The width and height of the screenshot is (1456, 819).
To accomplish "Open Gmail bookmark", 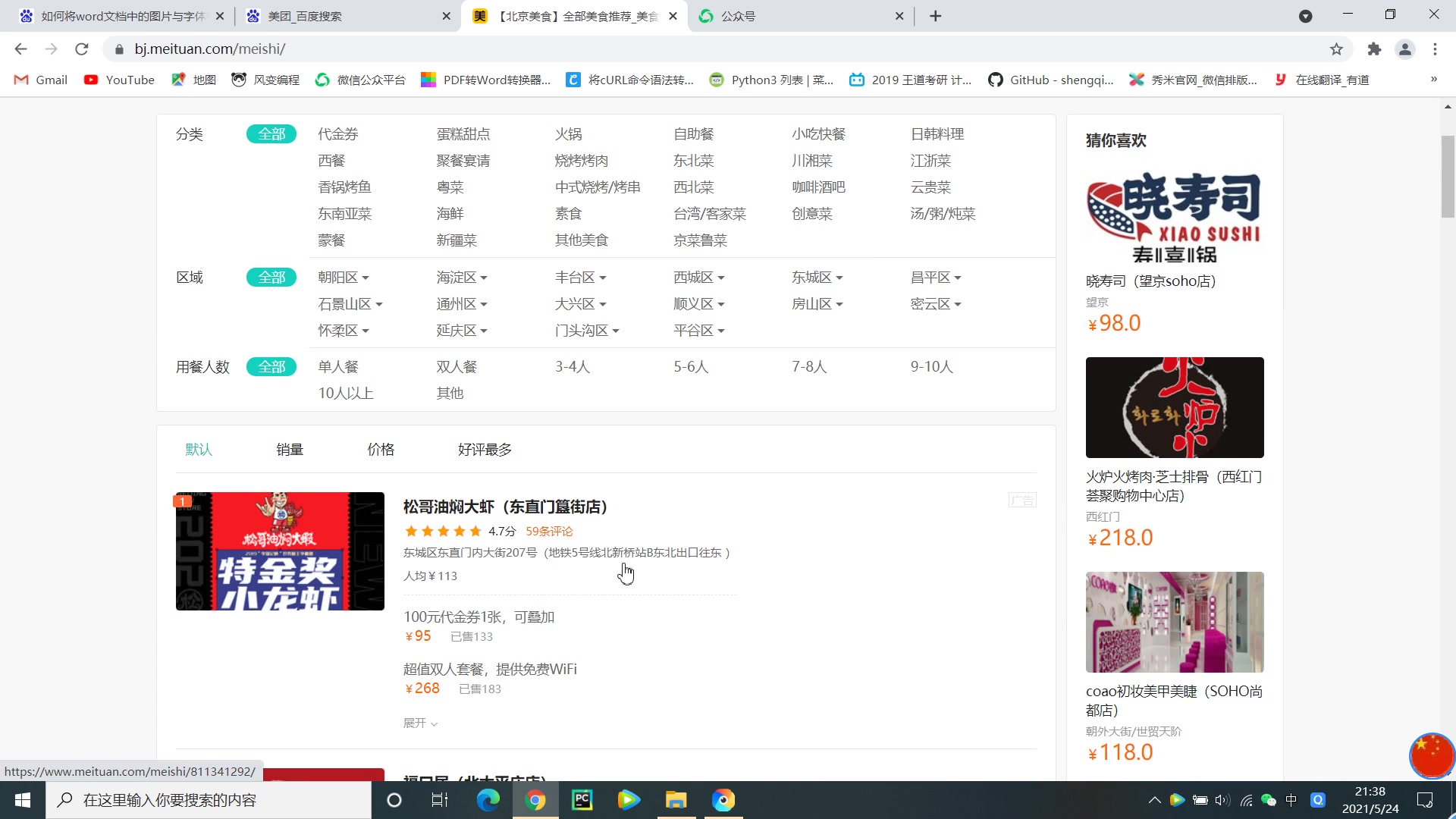I will click(x=41, y=80).
